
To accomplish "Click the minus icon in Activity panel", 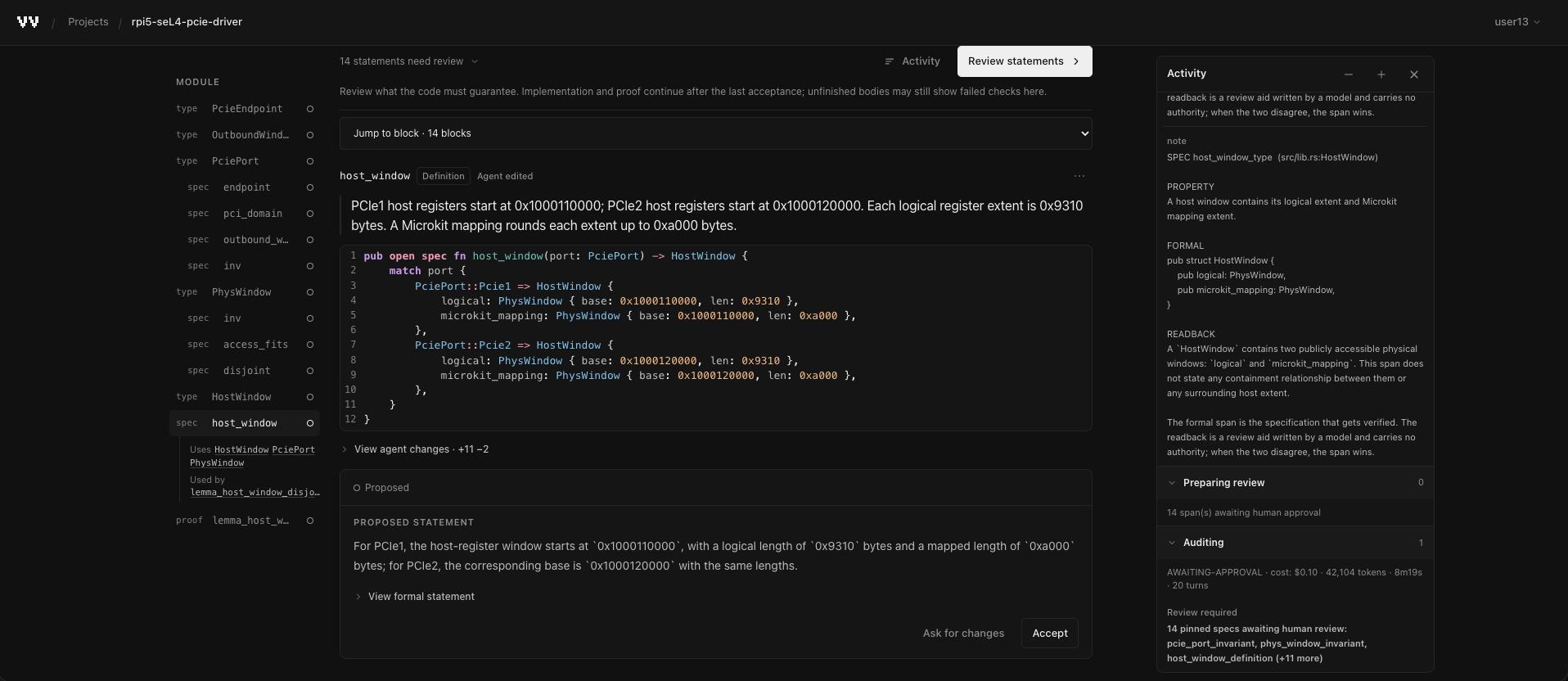I will pos(1349,74).
